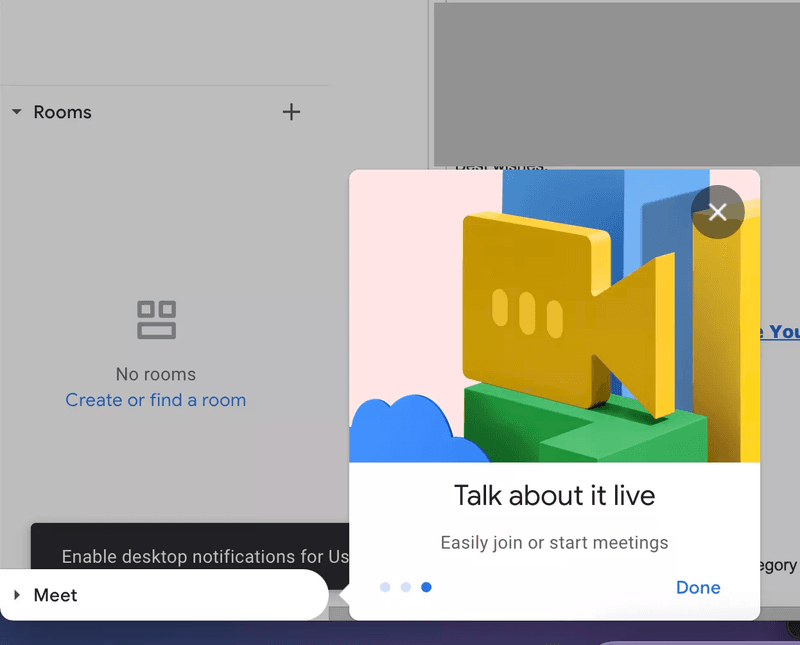This screenshot has width=800, height=645.
Task: Select the first carousel dot
Action: point(384,587)
